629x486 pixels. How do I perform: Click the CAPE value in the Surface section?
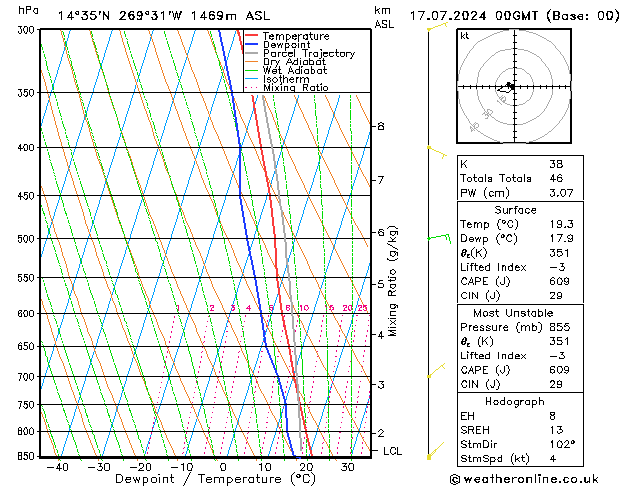(559, 281)
